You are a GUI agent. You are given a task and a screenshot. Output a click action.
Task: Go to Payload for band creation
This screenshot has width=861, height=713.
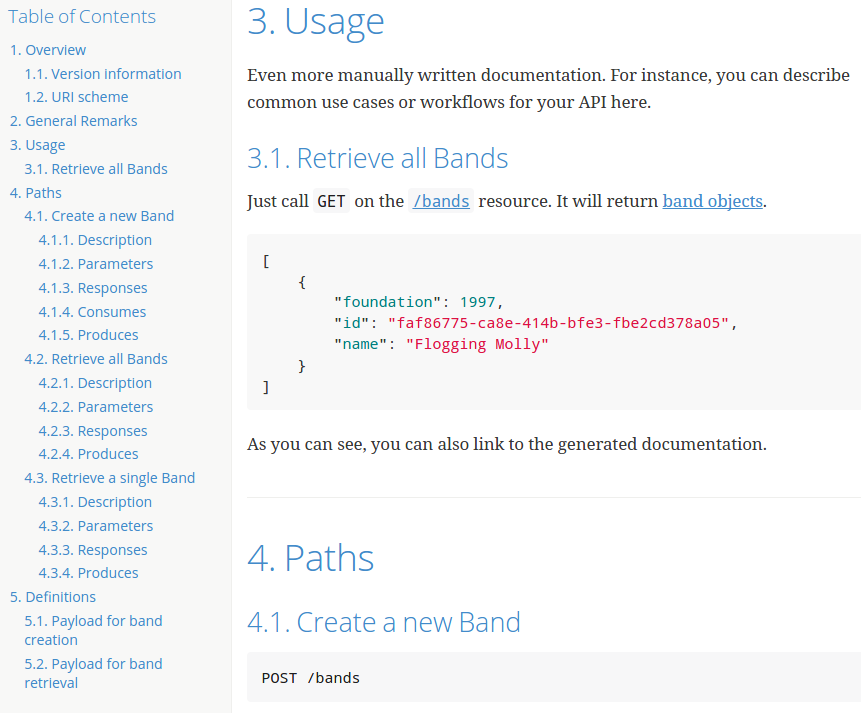point(93,630)
